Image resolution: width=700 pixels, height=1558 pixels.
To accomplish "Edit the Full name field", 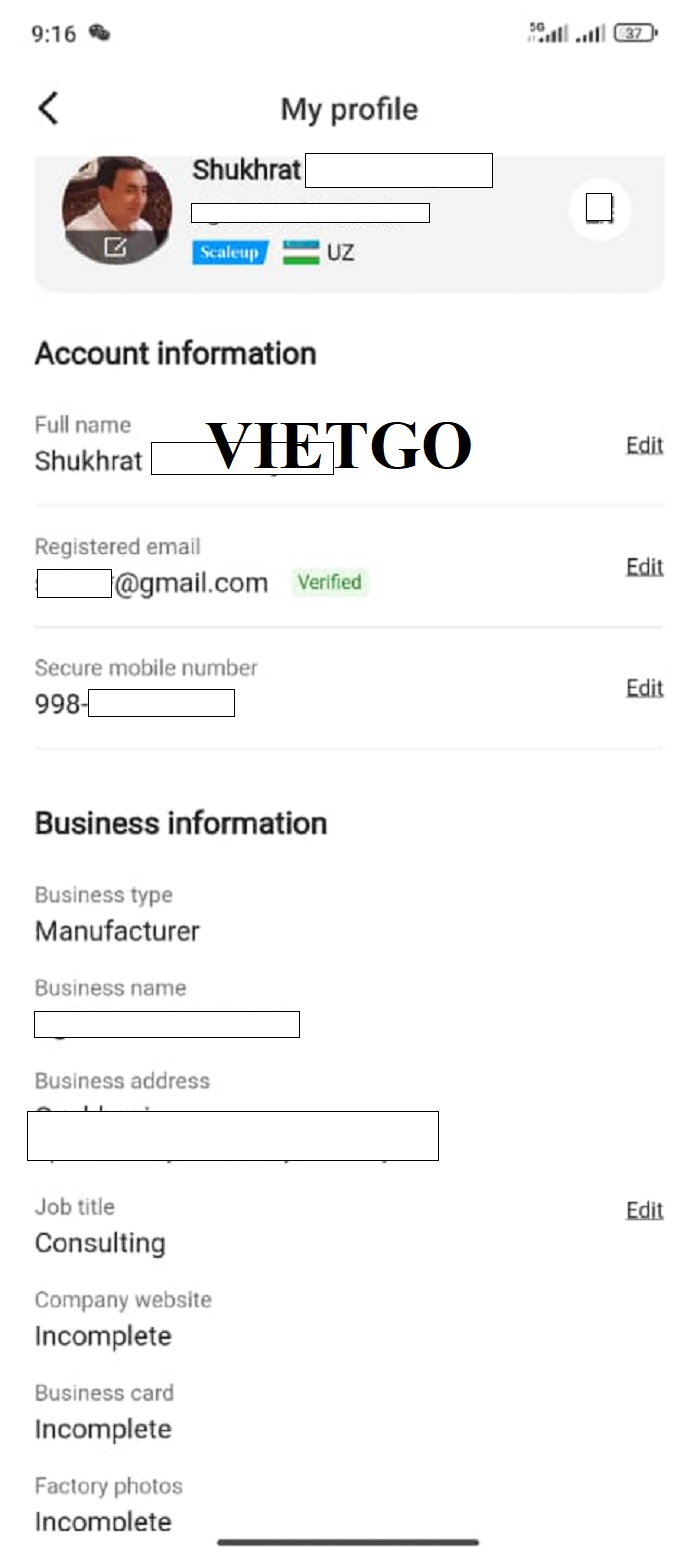I will [644, 445].
